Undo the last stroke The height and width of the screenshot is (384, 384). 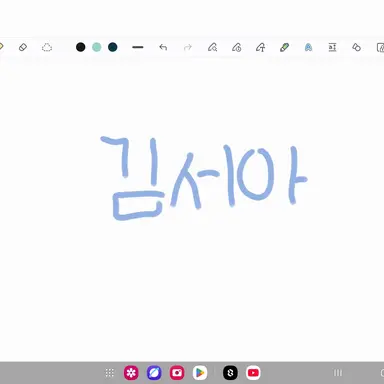pos(163,47)
